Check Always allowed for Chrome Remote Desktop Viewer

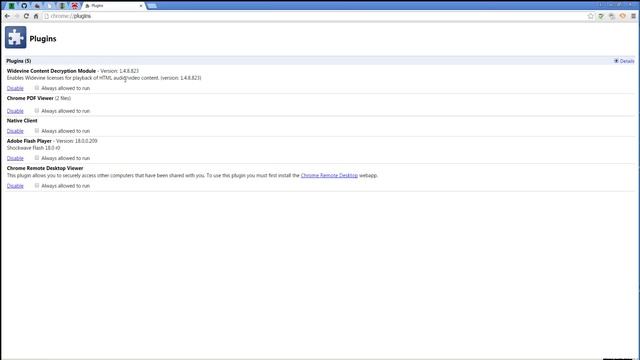37,186
